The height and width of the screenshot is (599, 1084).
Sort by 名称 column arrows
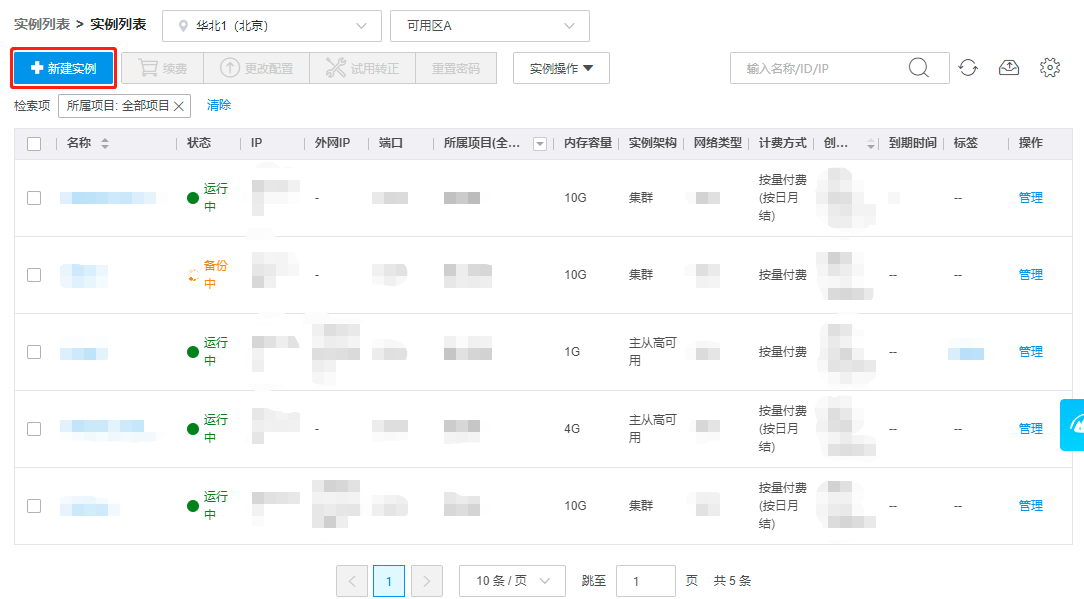tap(105, 144)
